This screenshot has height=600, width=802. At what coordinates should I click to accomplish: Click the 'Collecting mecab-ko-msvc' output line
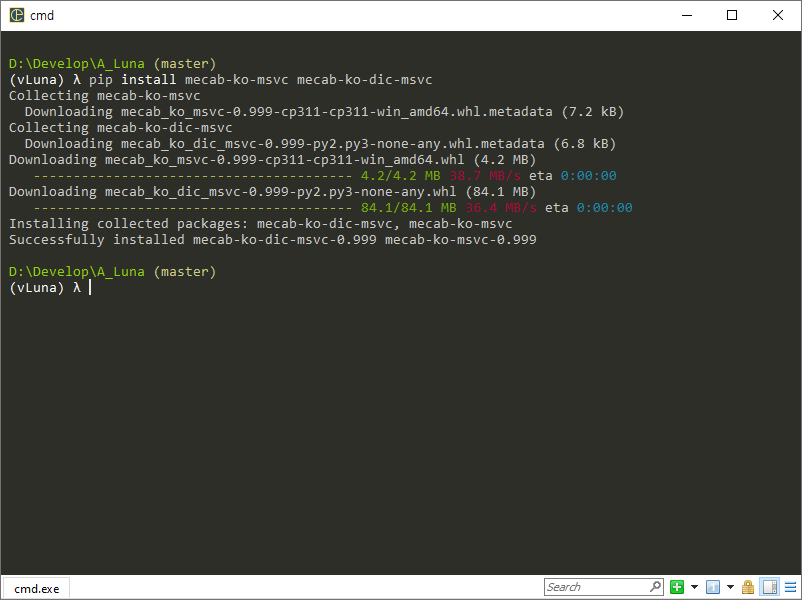[x=105, y=96]
